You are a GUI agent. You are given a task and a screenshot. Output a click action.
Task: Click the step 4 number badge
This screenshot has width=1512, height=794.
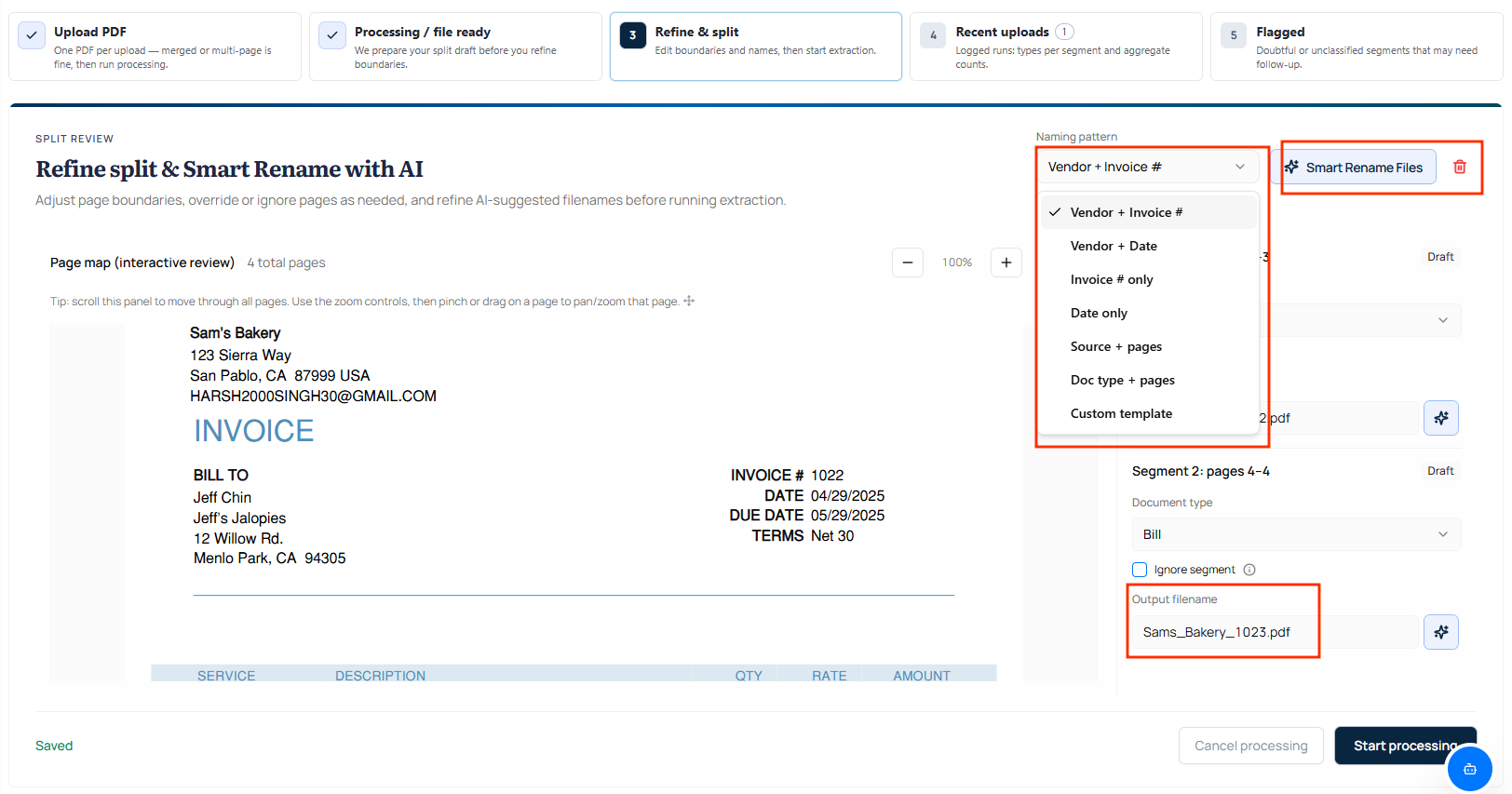[934, 35]
